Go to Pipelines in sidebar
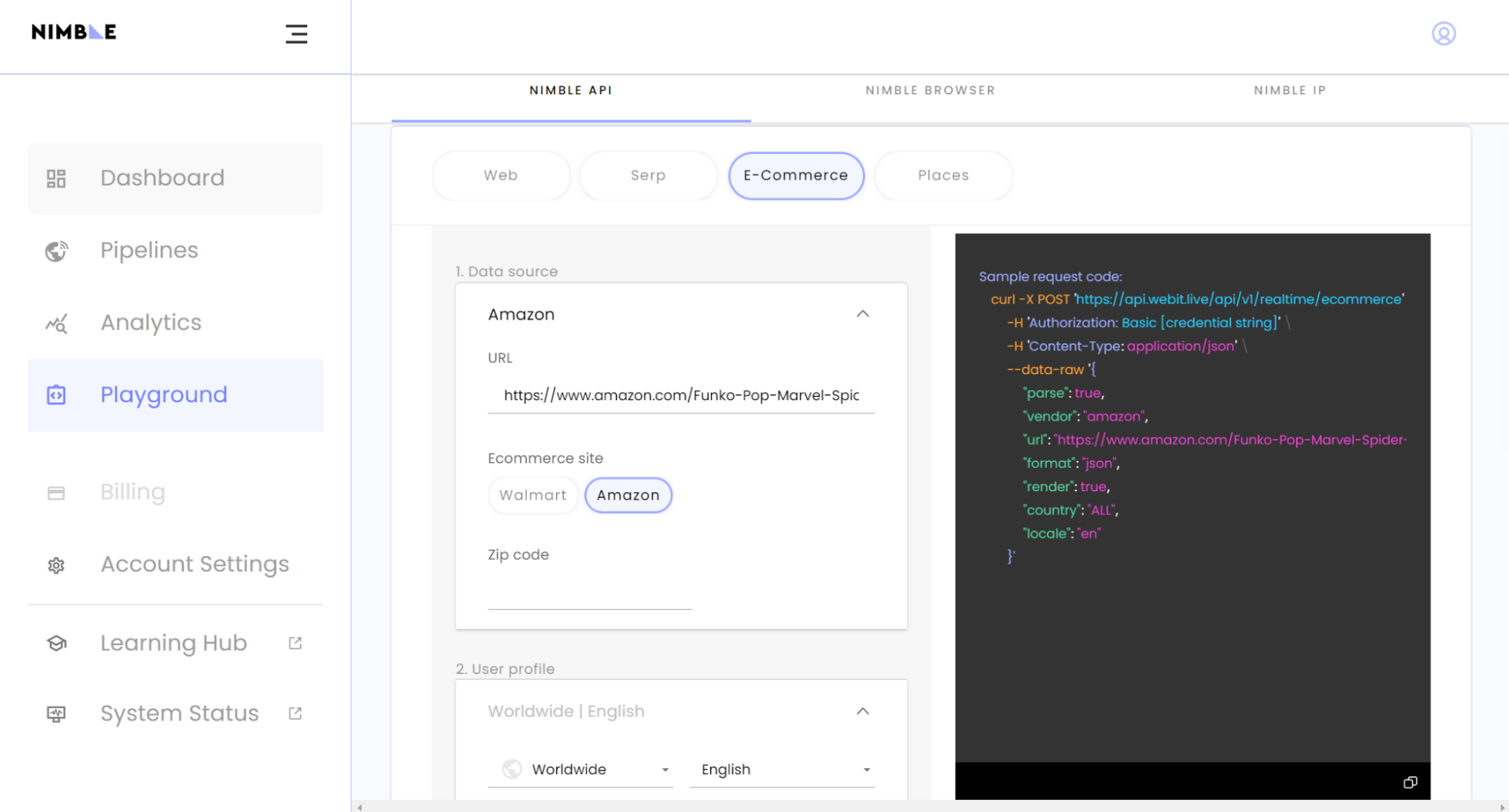The image size is (1509, 812). [175, 251]
